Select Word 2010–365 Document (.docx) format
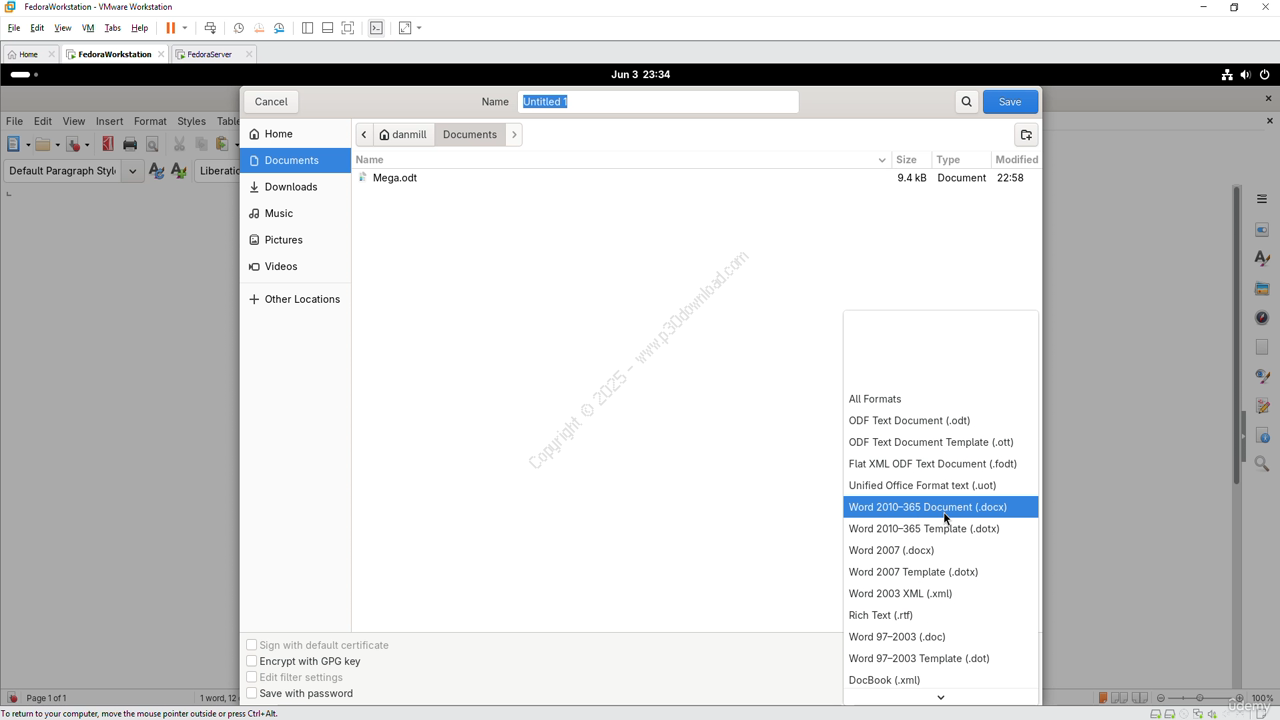 940,507
